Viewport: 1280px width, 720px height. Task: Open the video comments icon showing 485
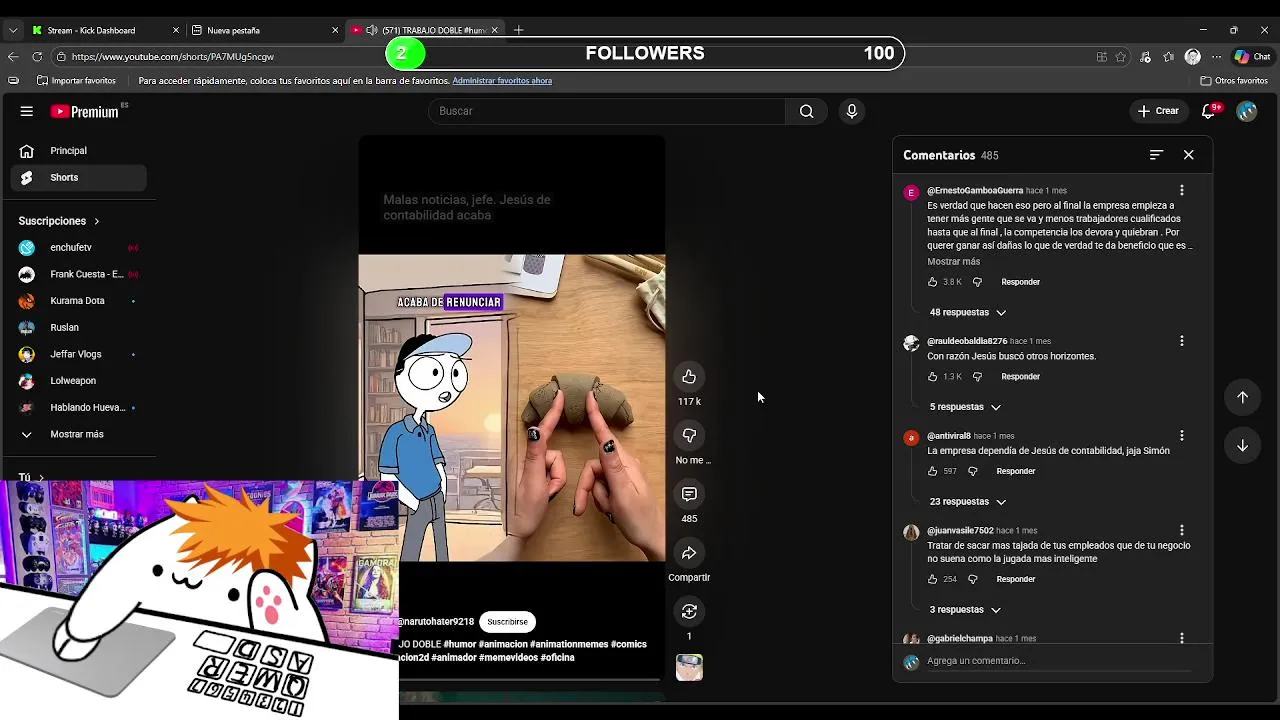(689, 495)
